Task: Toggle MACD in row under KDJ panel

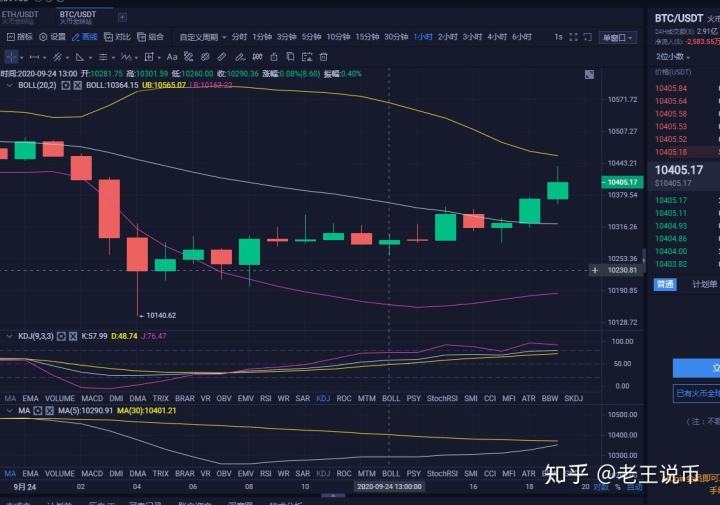Action: [x=92, y=398]
